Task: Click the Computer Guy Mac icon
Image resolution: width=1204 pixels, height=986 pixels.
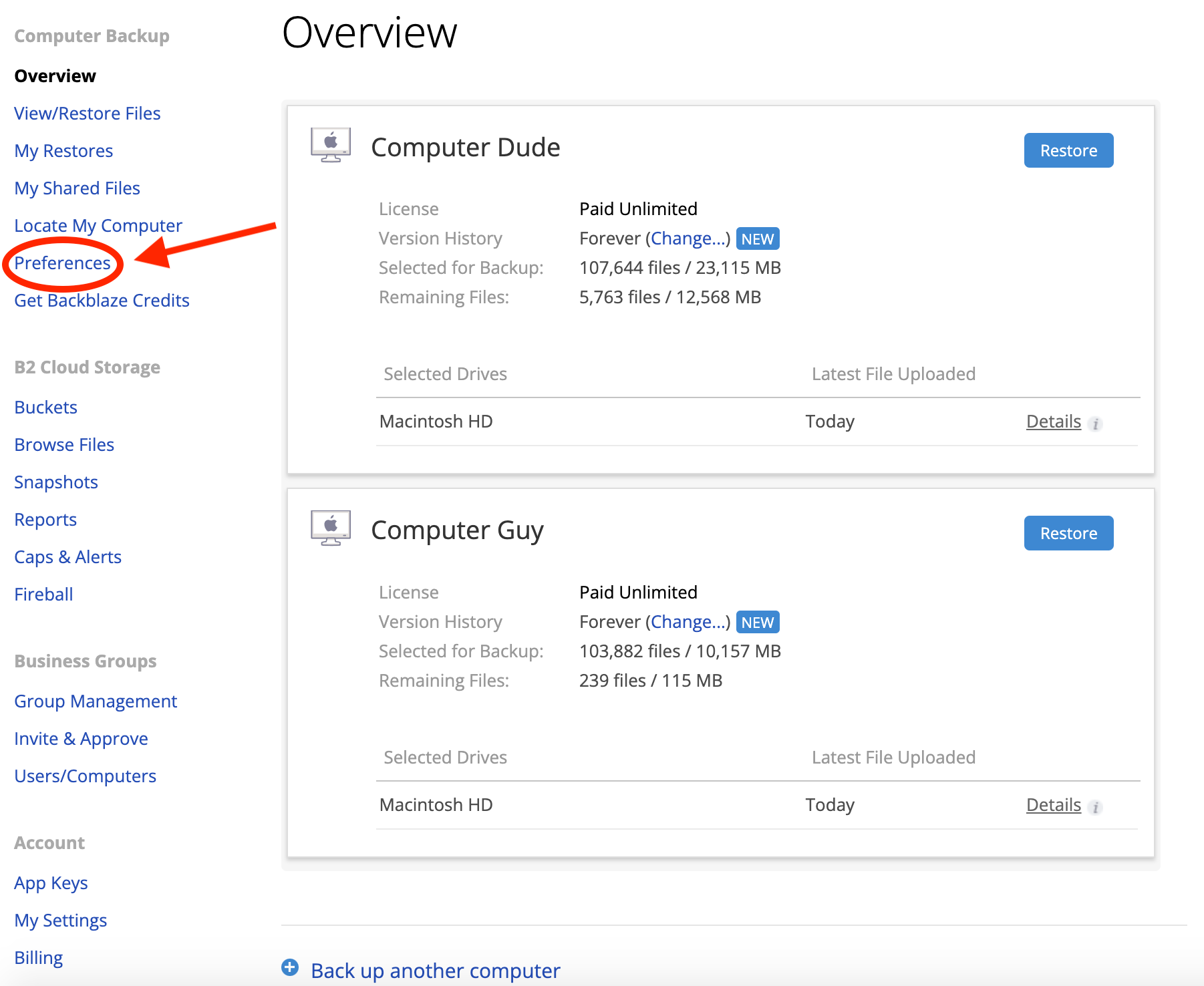Action: [331, 528]
